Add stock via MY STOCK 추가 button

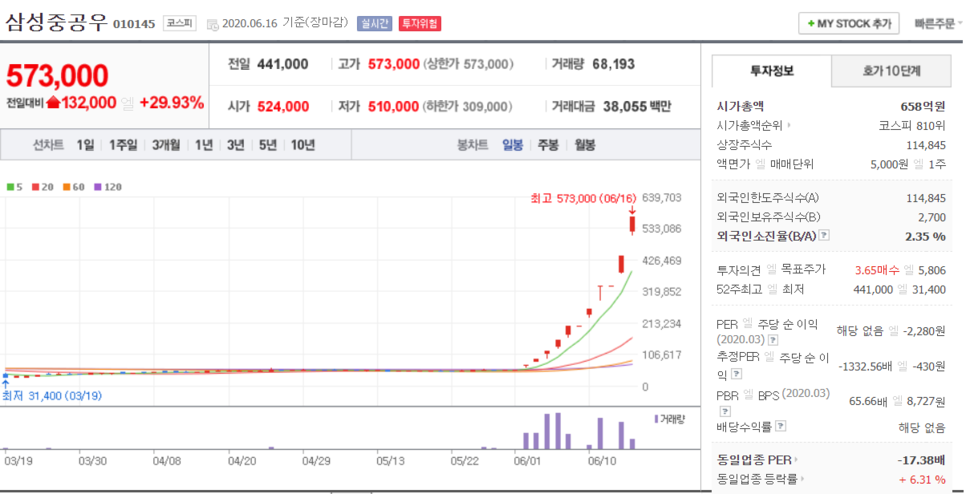(x=849, y=23)
